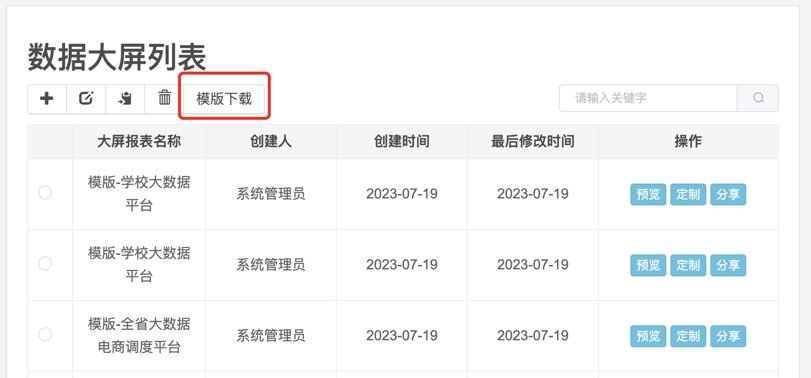The image size is (811, 378).
Task: Click 分享 for 全省大数据电商调度平台 row
Action: (728, 336)
